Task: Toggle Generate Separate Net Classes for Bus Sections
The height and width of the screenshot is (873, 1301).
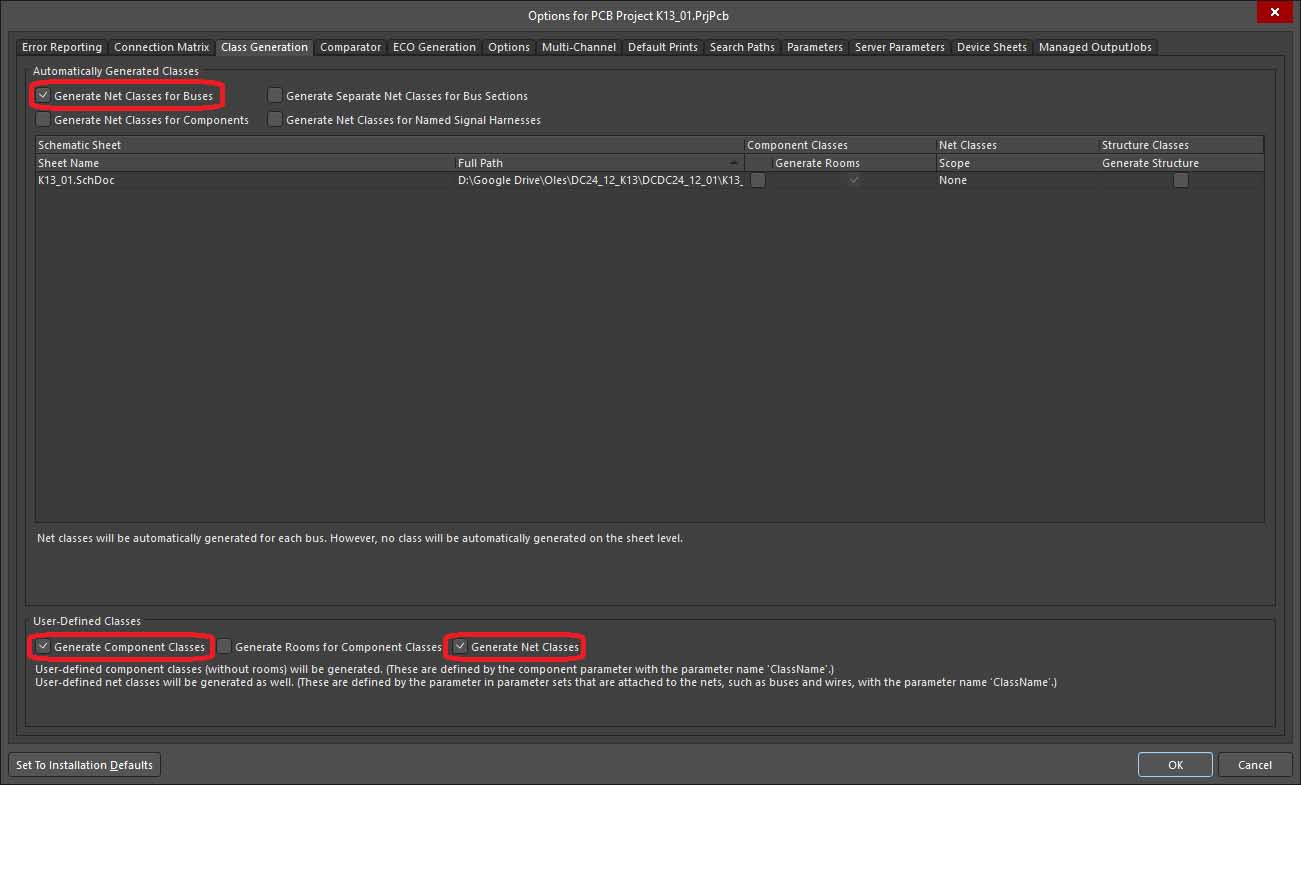Action: (275, 96)
